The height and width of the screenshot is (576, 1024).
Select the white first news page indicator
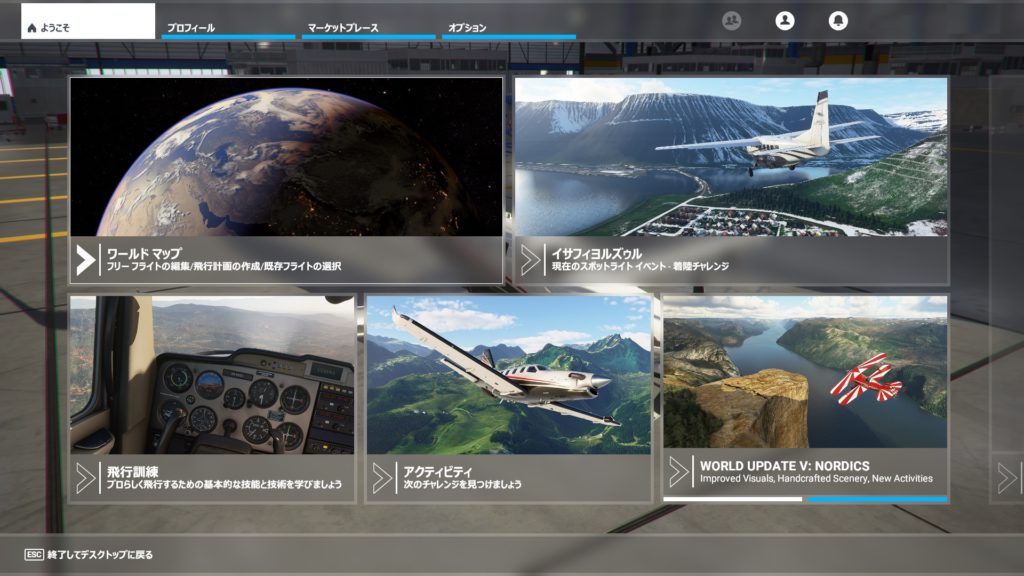coord(733,499)
